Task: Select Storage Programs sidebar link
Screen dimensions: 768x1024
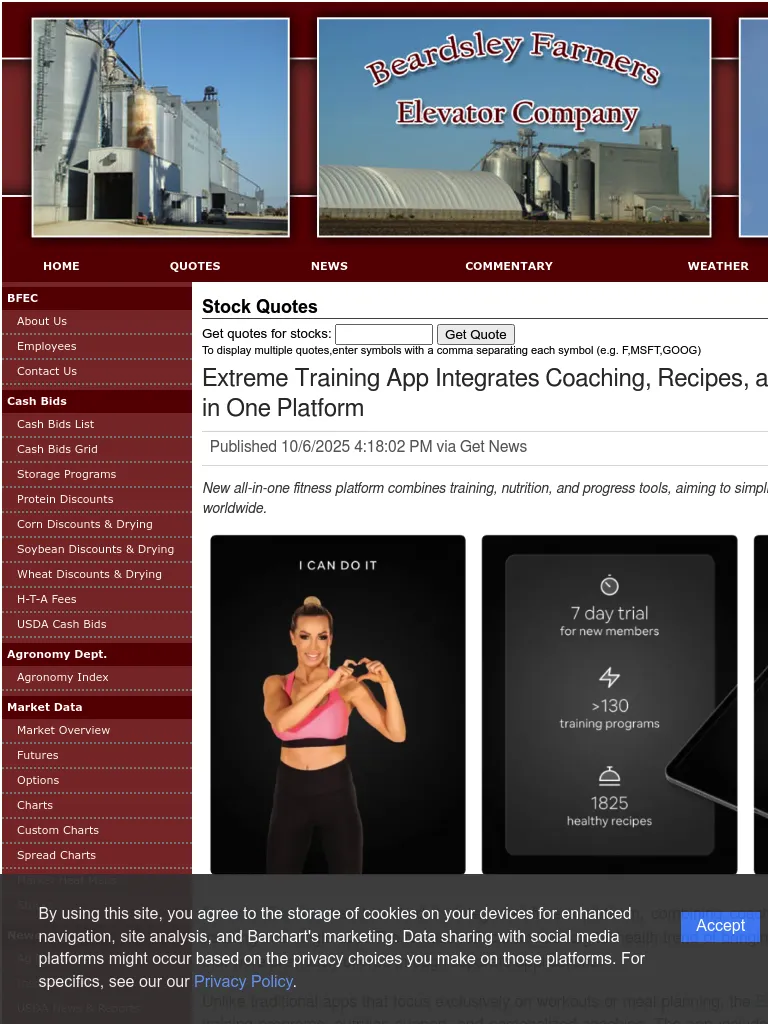Action: click(x=66, y=474)
